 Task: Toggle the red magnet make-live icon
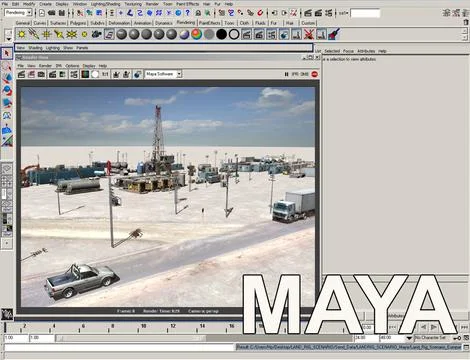260,13
